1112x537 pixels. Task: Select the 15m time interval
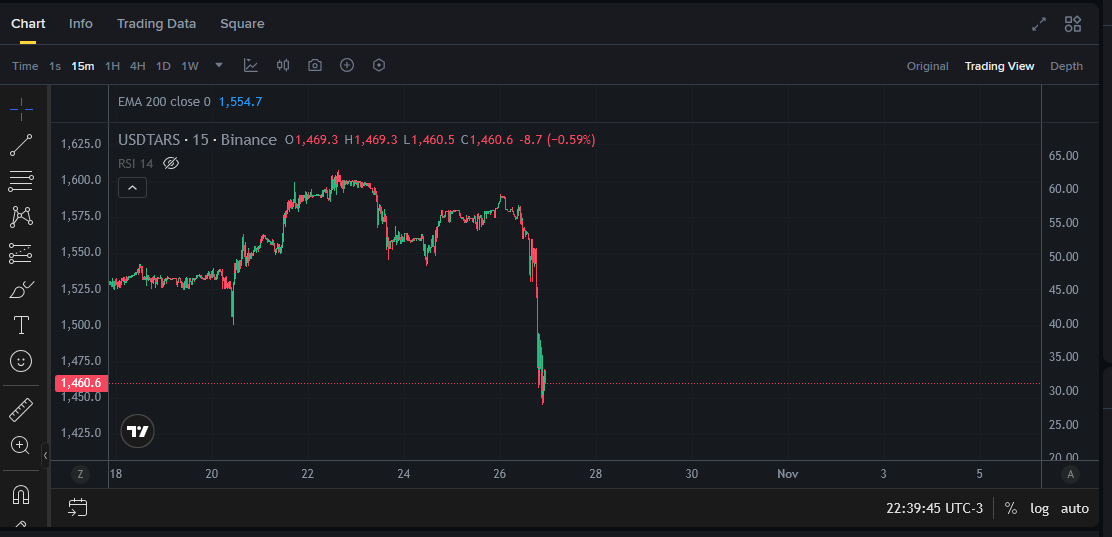click(82, 66)
